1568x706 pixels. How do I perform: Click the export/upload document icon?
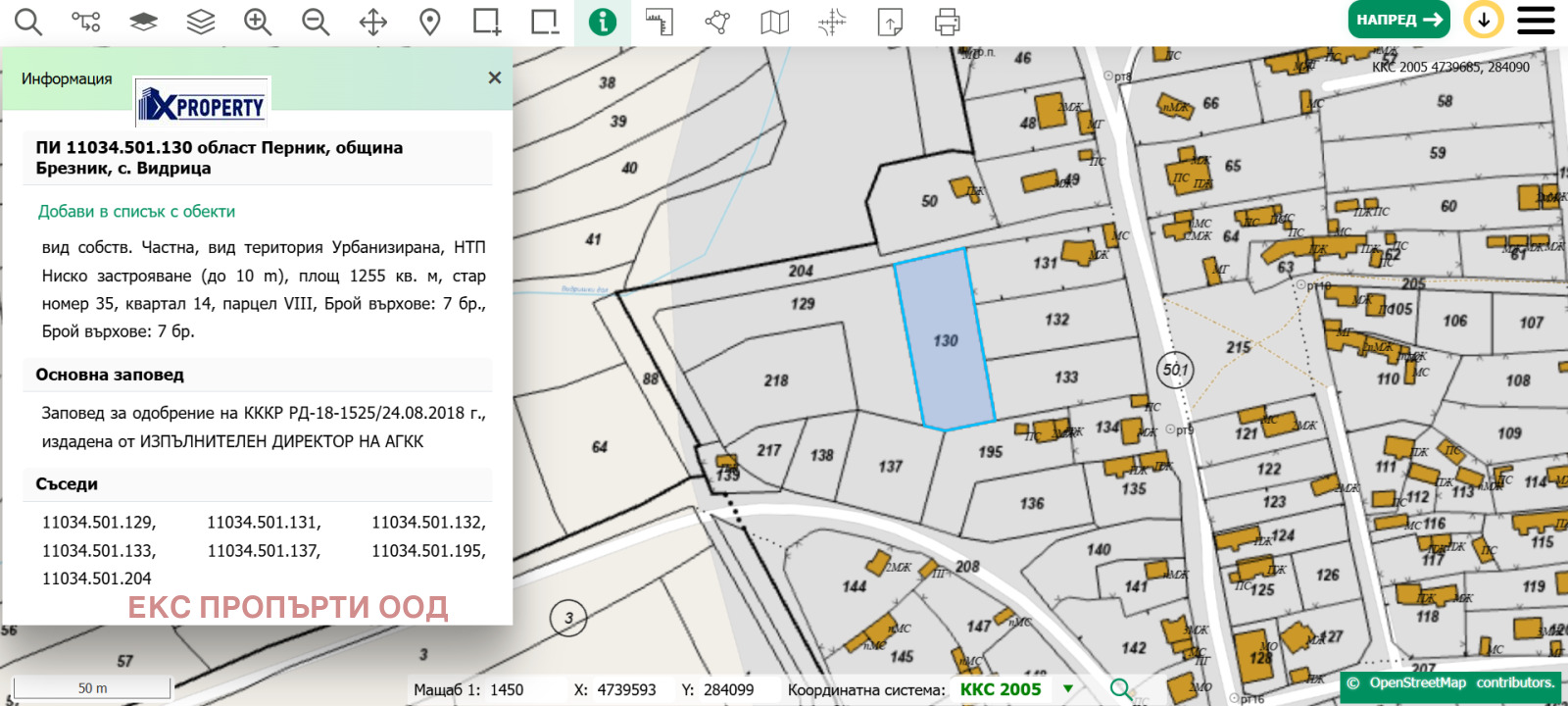click(x=890, y=22)
